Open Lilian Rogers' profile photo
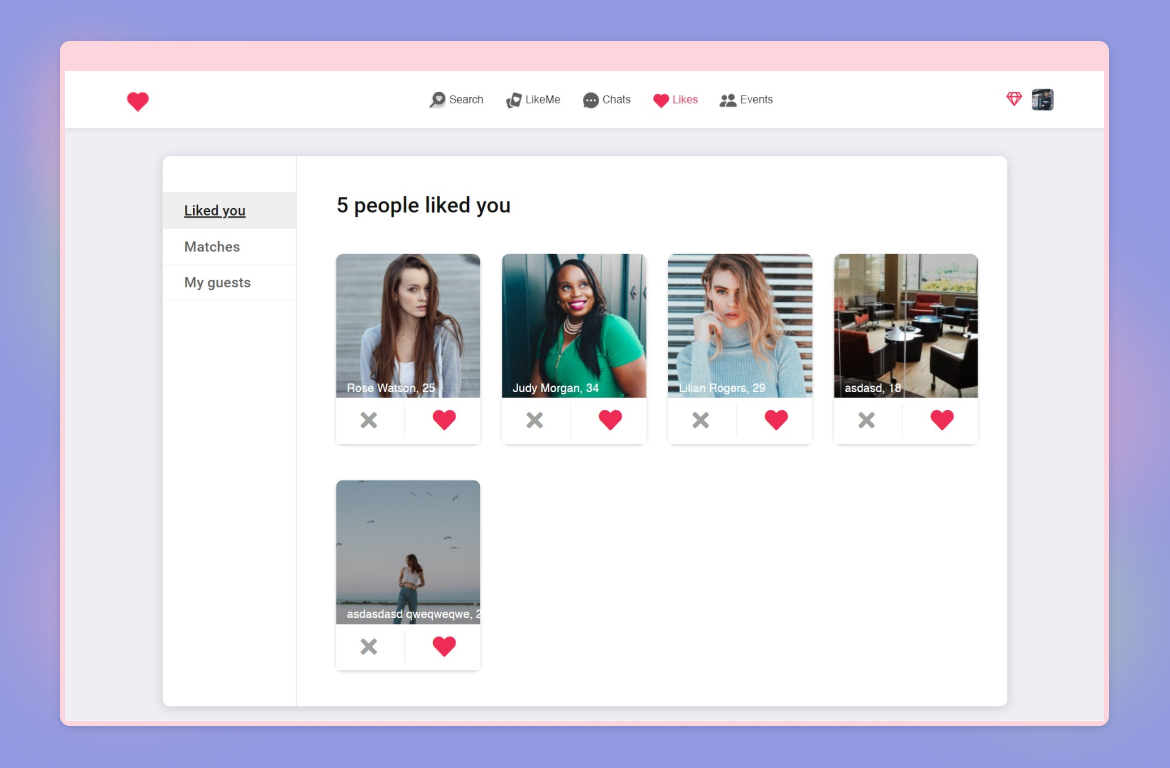 740,325
